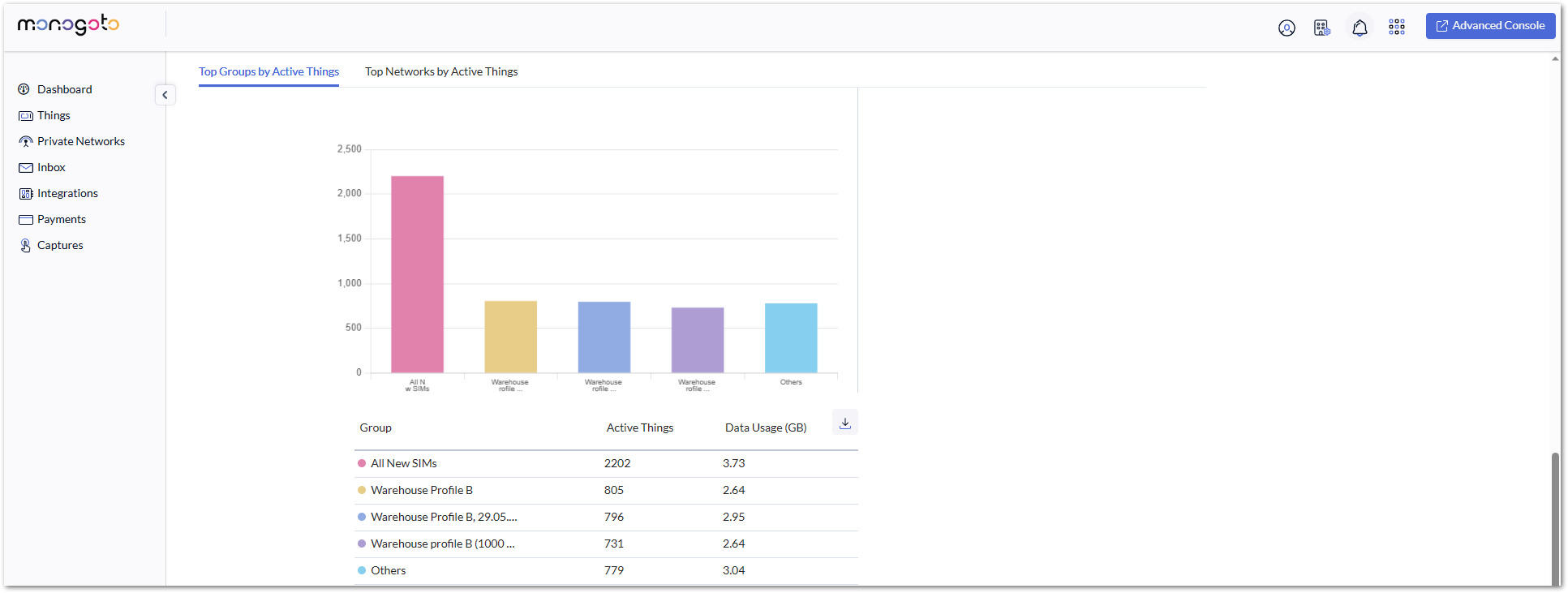
Task: Switch to Top Networks by Active Things tab
Action: 441,71
